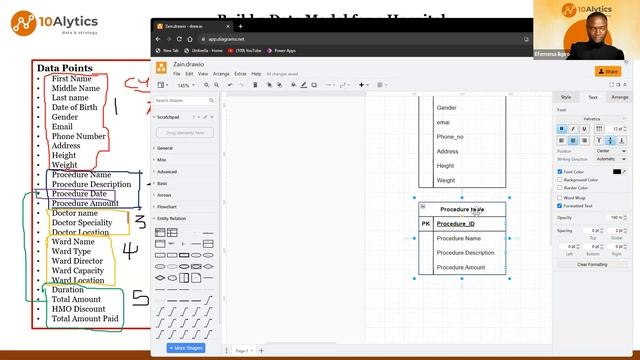Set vertical alignment to middle
Image resolution: width=640 pixels, height=360 pixels.
pos(610,140)
